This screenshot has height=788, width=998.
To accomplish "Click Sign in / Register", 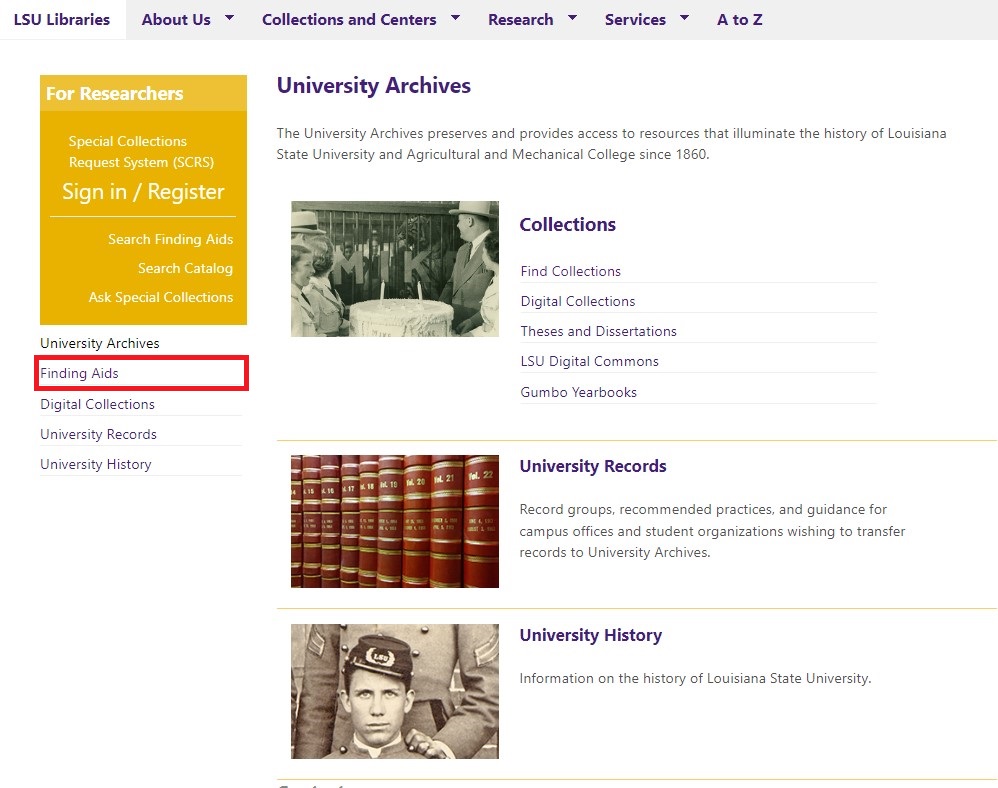I will [x=143, y=192].
